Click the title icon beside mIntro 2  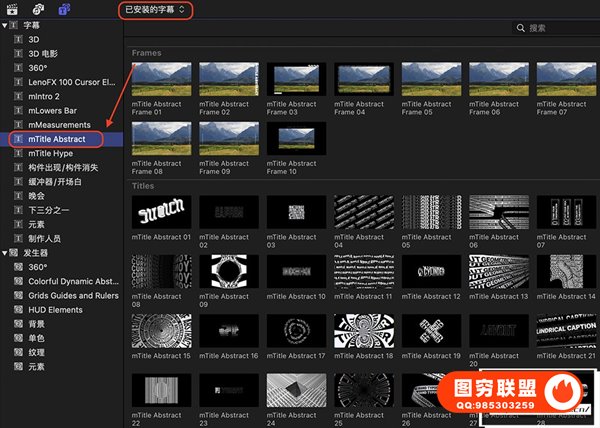click(x=15, y=96)
